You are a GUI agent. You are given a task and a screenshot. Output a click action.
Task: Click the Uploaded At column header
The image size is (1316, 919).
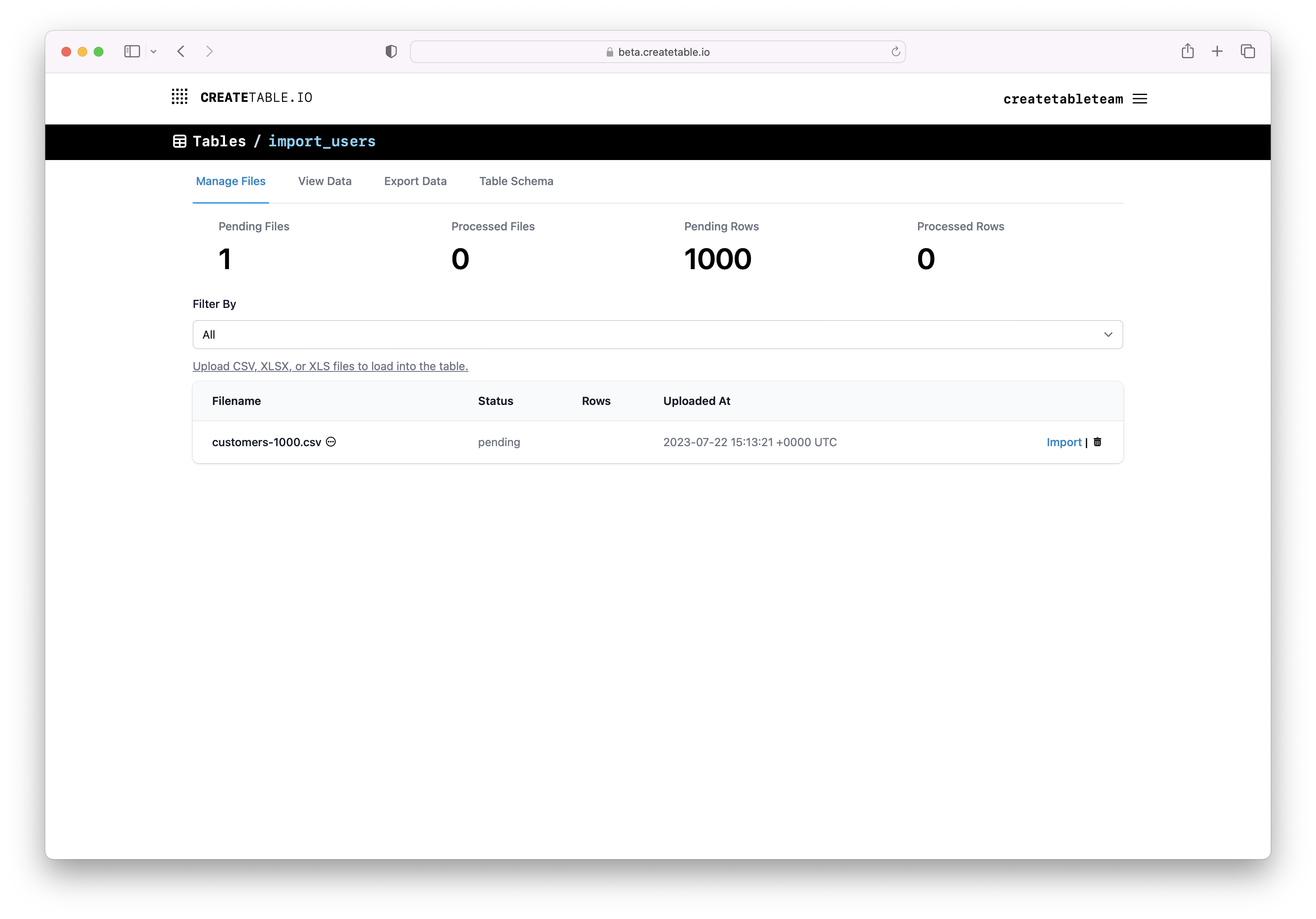(x=696, y=401)
